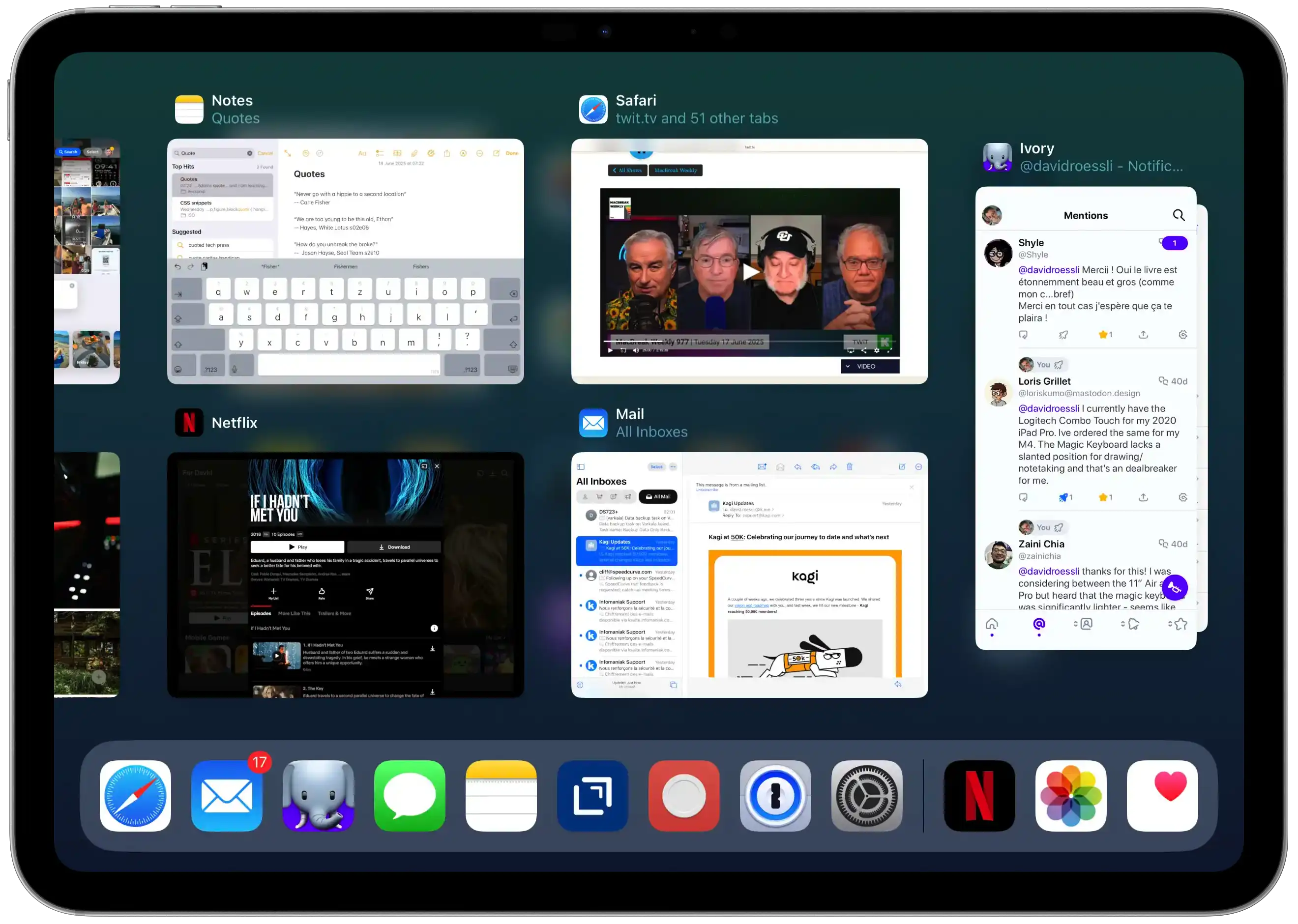Image resolution: width=1298 pixels, height=924 pixels.
Task: Toggle favorite star on Shyle's post
Action: coord(1104,335)
